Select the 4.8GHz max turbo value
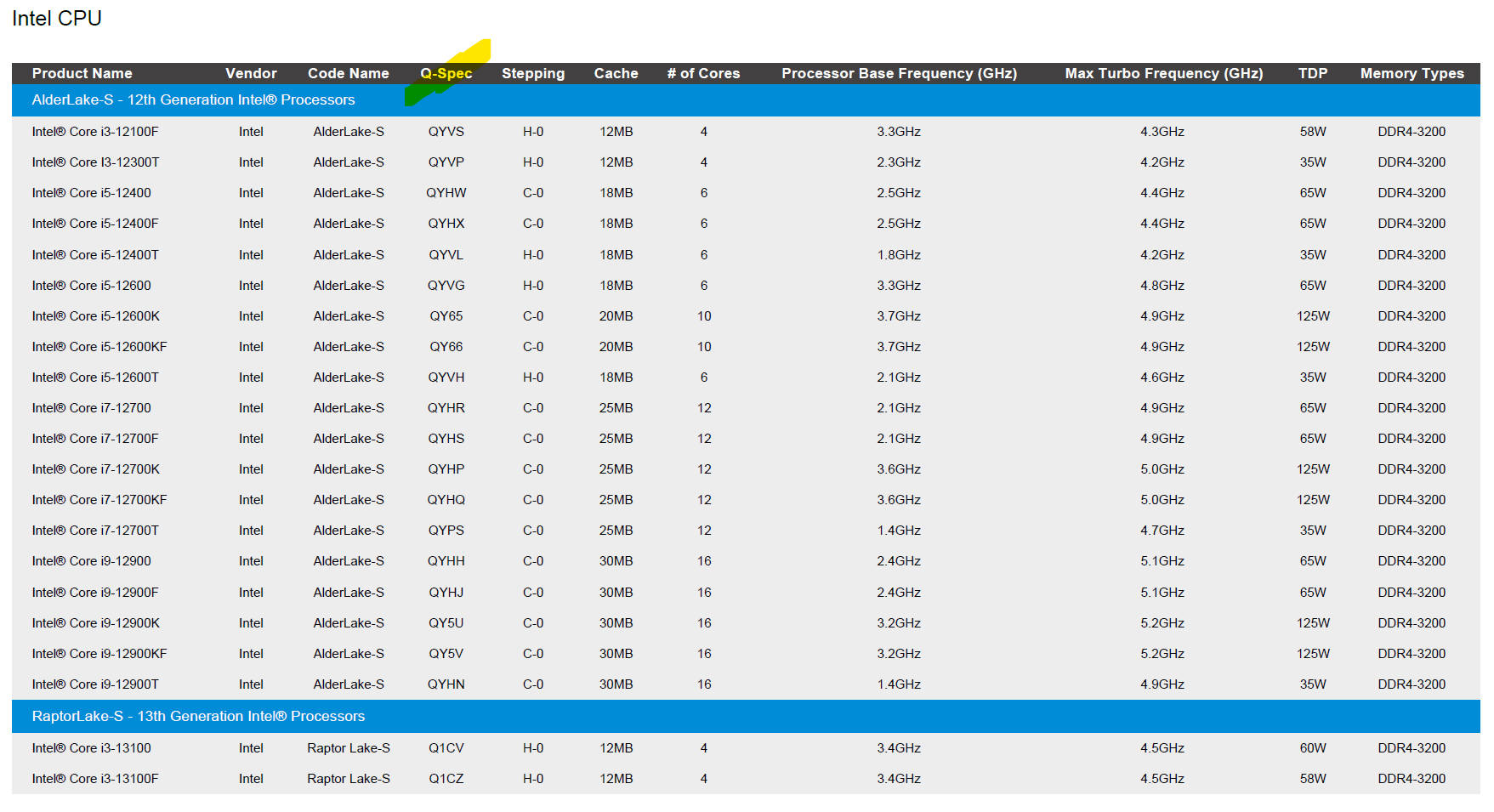The image size is (1494, 812). pos(1162,286)
